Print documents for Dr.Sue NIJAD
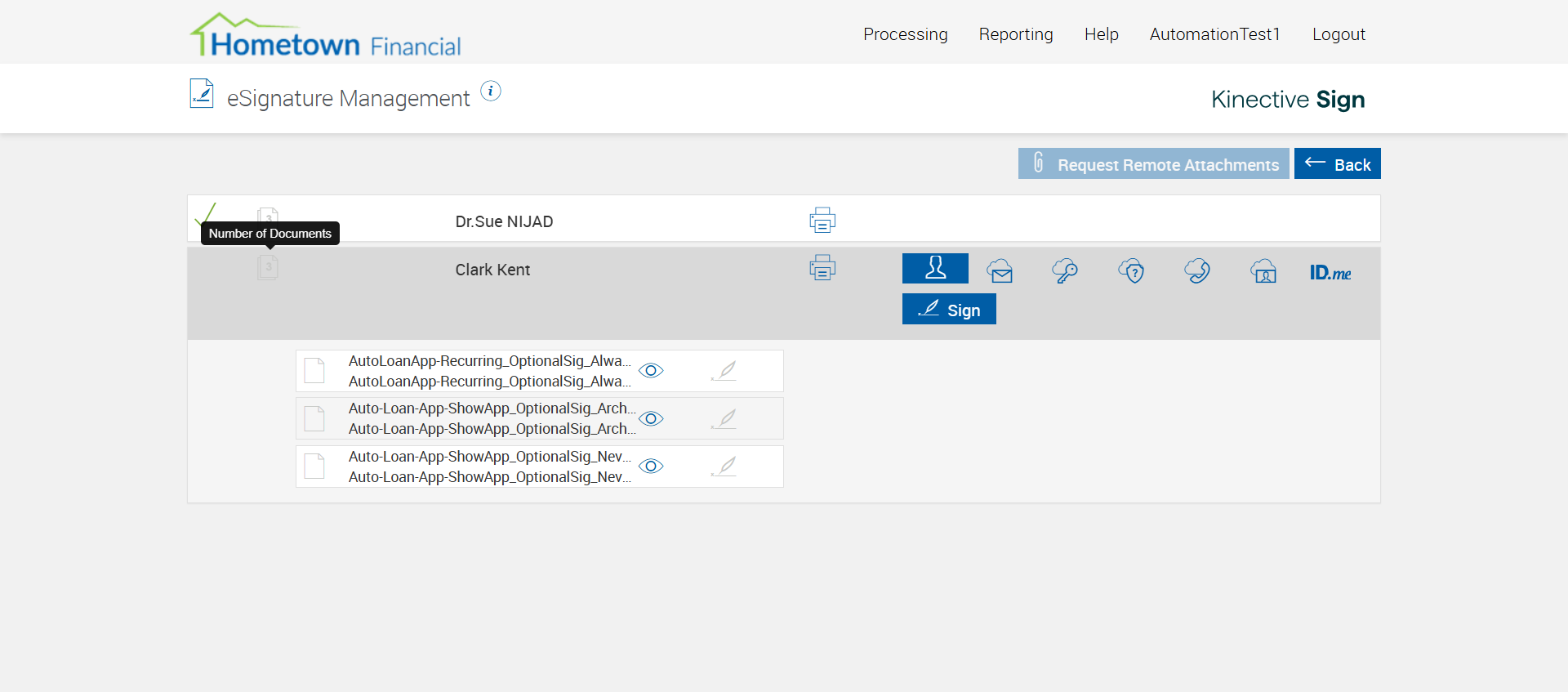 [x=822, y=220]
